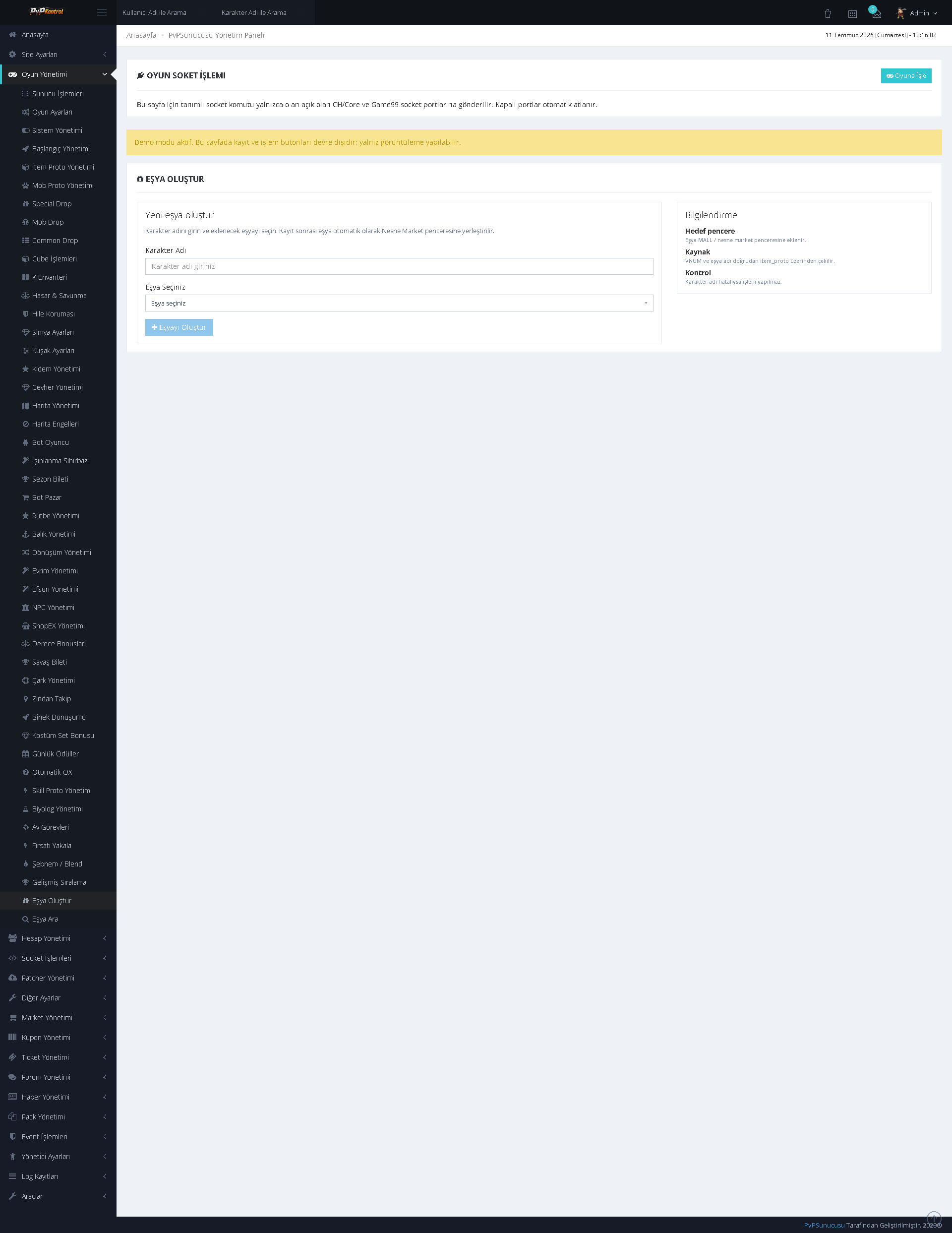
Task: Click the Oyuna İşle button
Action: [x=906, y=76]
